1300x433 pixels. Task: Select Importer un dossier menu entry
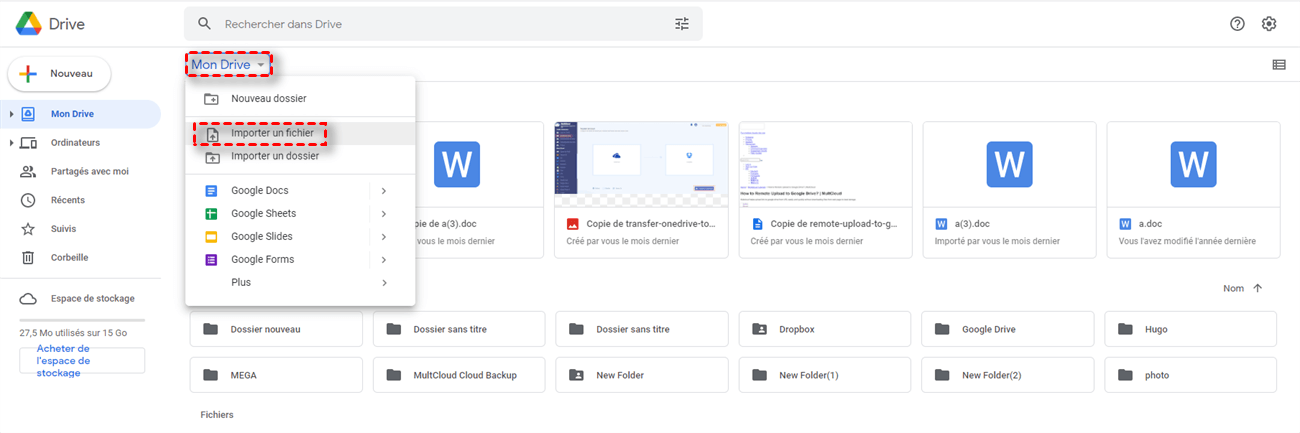tap(274, 157)
